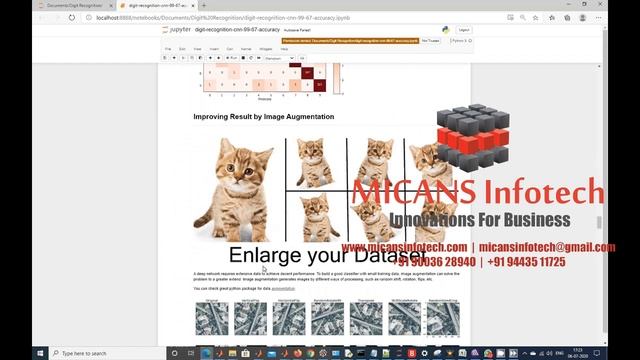Screen dimensions: 640x360
Task: Open browser settings ellipsis menu
Action: (x=598, y=18)
